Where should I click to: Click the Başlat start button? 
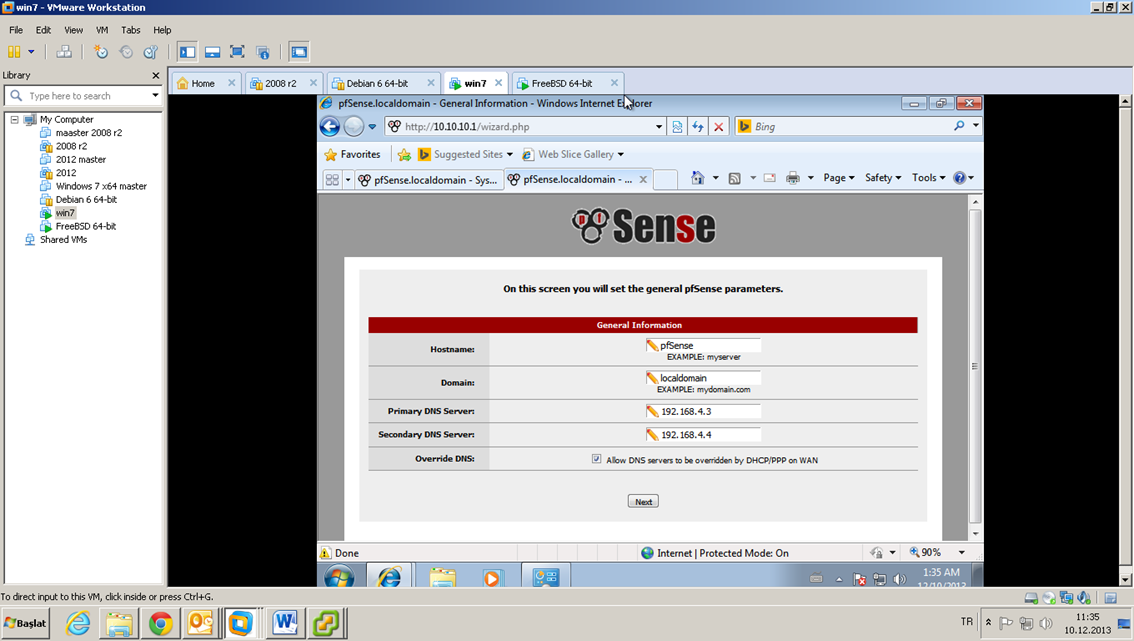(25, 624)
